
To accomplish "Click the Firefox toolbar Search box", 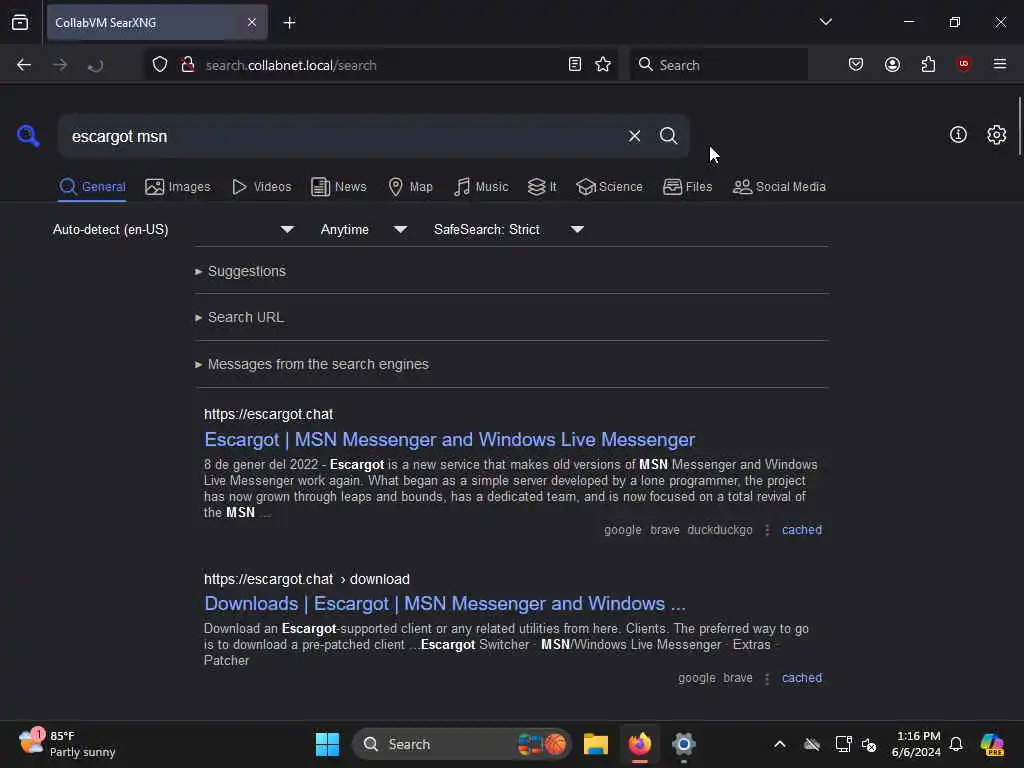I will point(718,65).
